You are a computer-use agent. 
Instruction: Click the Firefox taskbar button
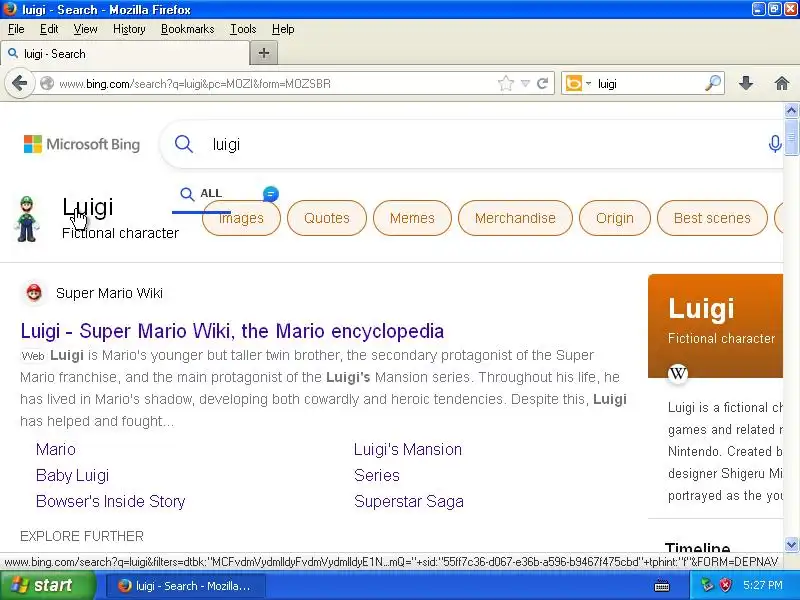[x=186, y=586]
